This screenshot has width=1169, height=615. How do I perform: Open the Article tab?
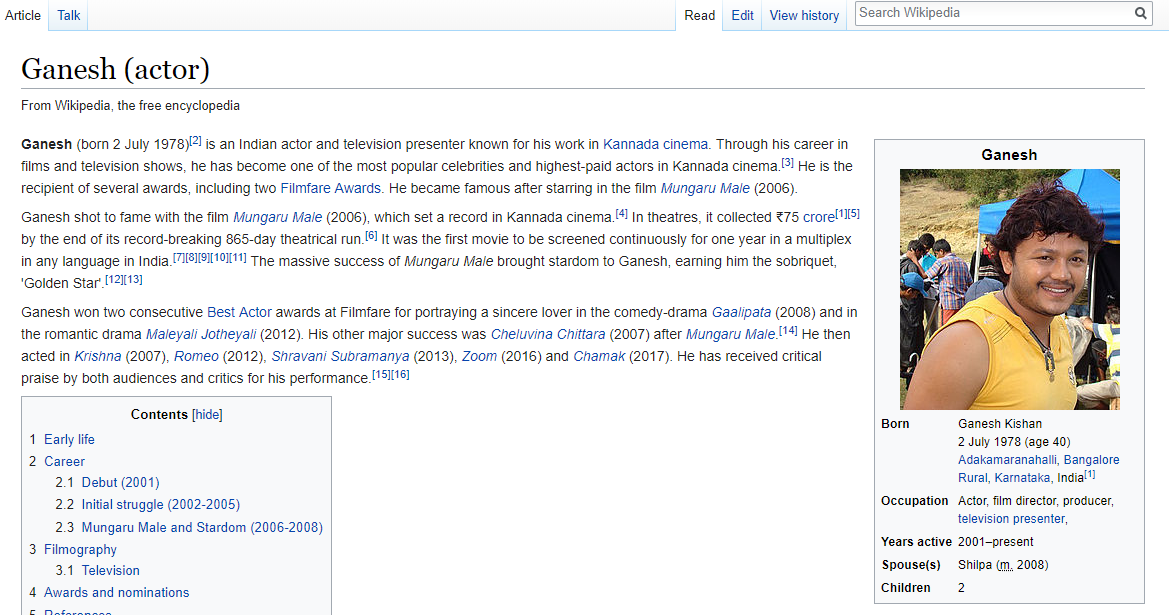(23, 15)
